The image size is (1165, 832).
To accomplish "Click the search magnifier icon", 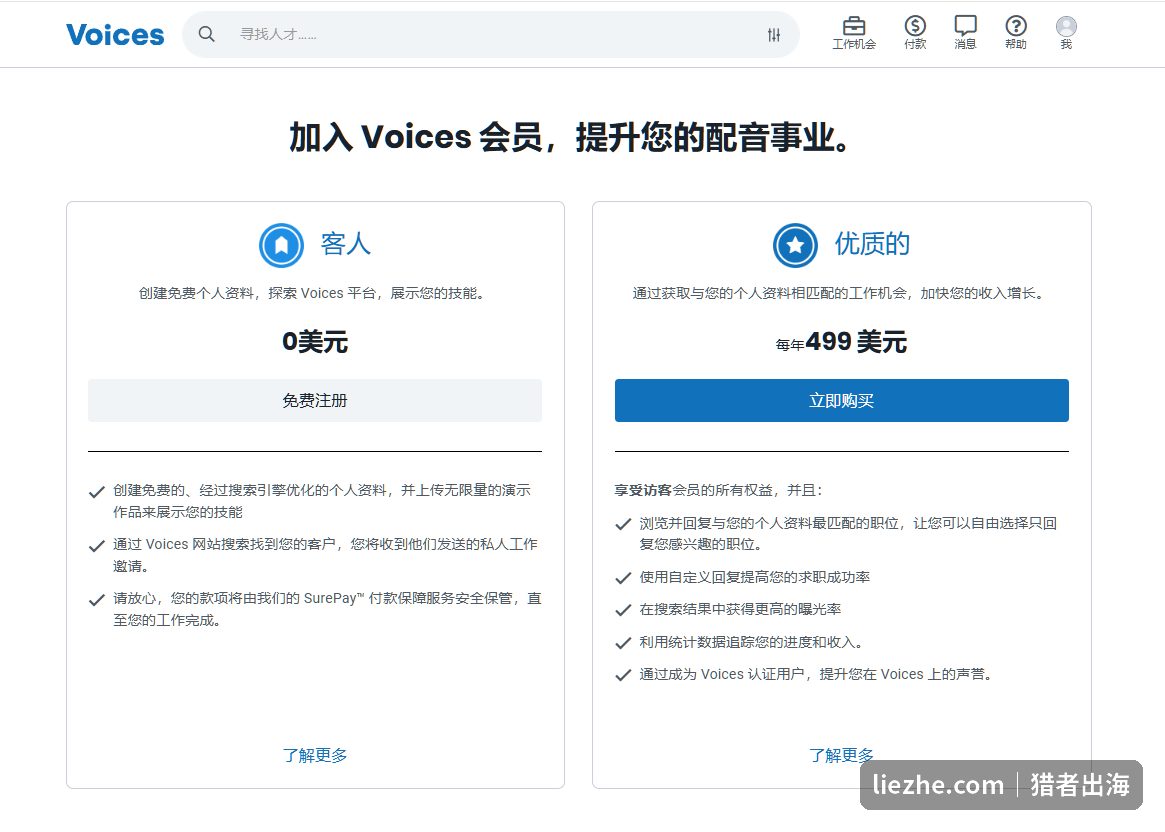I will pos(207,34).
